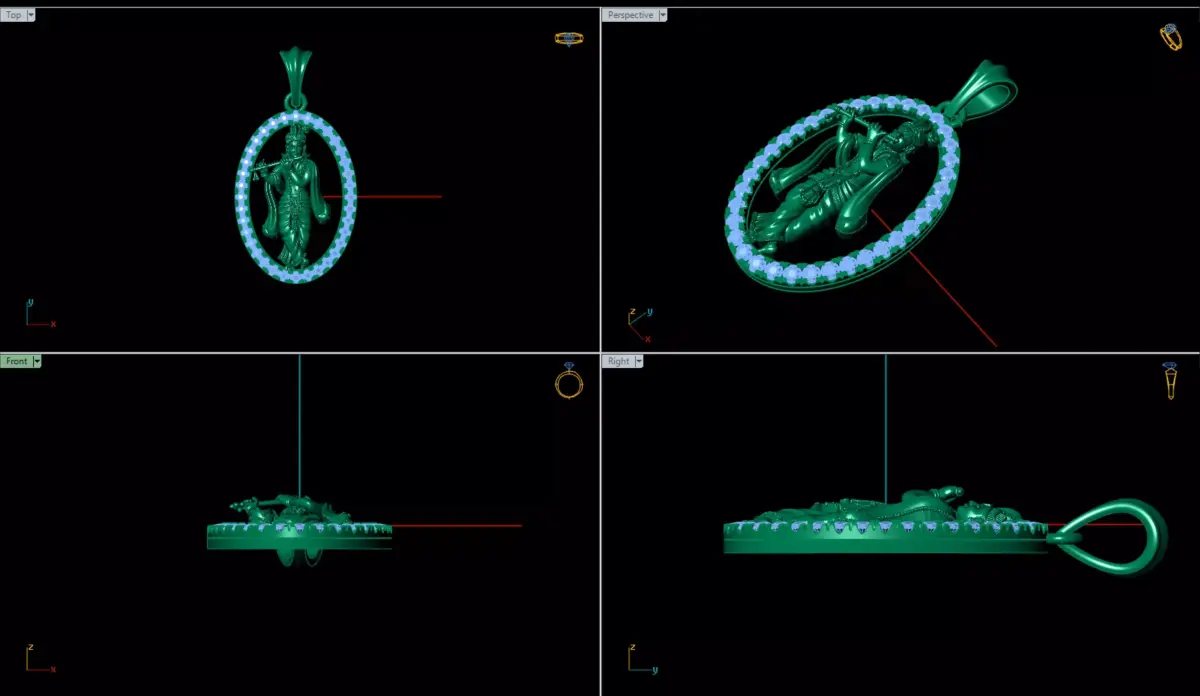Select the pendant side profile in Front viewport
Viewport: 1200px width, 696px height.
click(x=299, y=531)
